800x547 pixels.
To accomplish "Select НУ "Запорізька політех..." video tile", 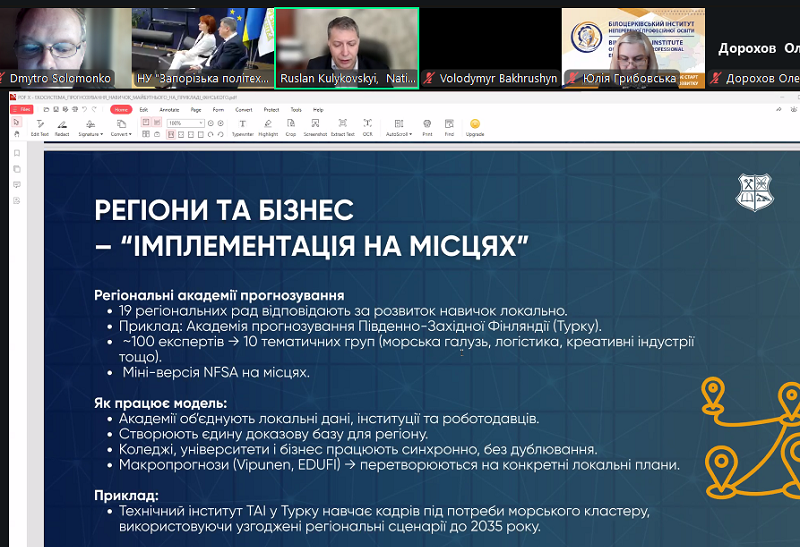I will point(203,48).
